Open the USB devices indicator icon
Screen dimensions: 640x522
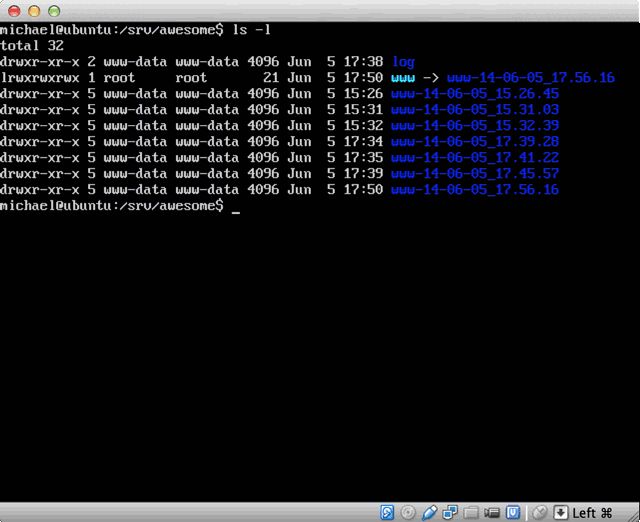click(429, 512)
